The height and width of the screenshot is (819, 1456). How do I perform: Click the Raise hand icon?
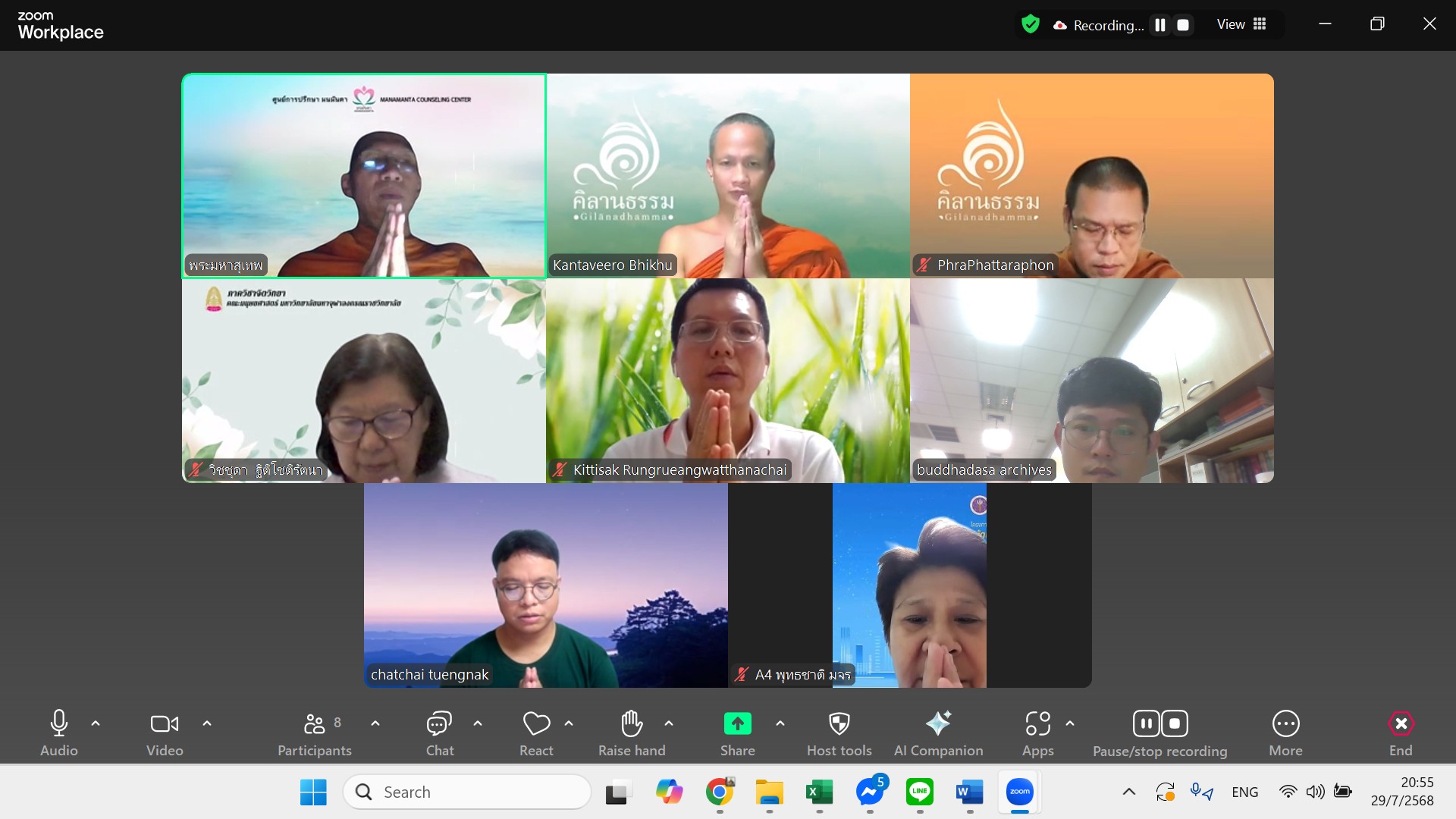coord(631,724)
